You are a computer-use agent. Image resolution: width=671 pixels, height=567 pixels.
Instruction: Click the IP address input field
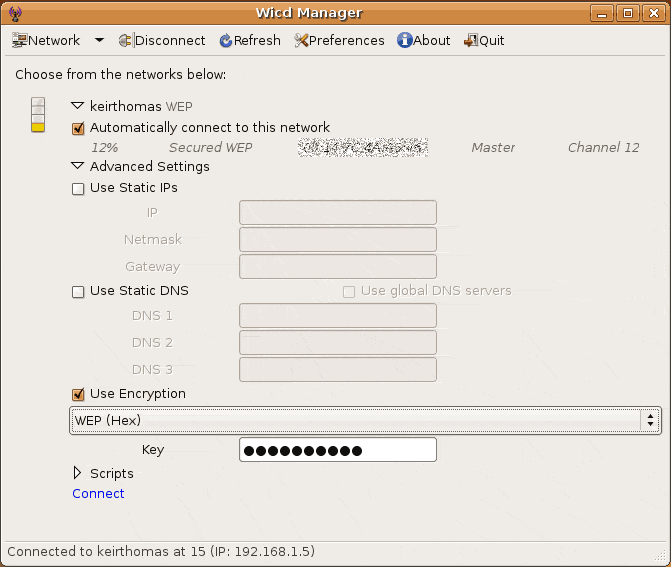click(x=338, y=212)
